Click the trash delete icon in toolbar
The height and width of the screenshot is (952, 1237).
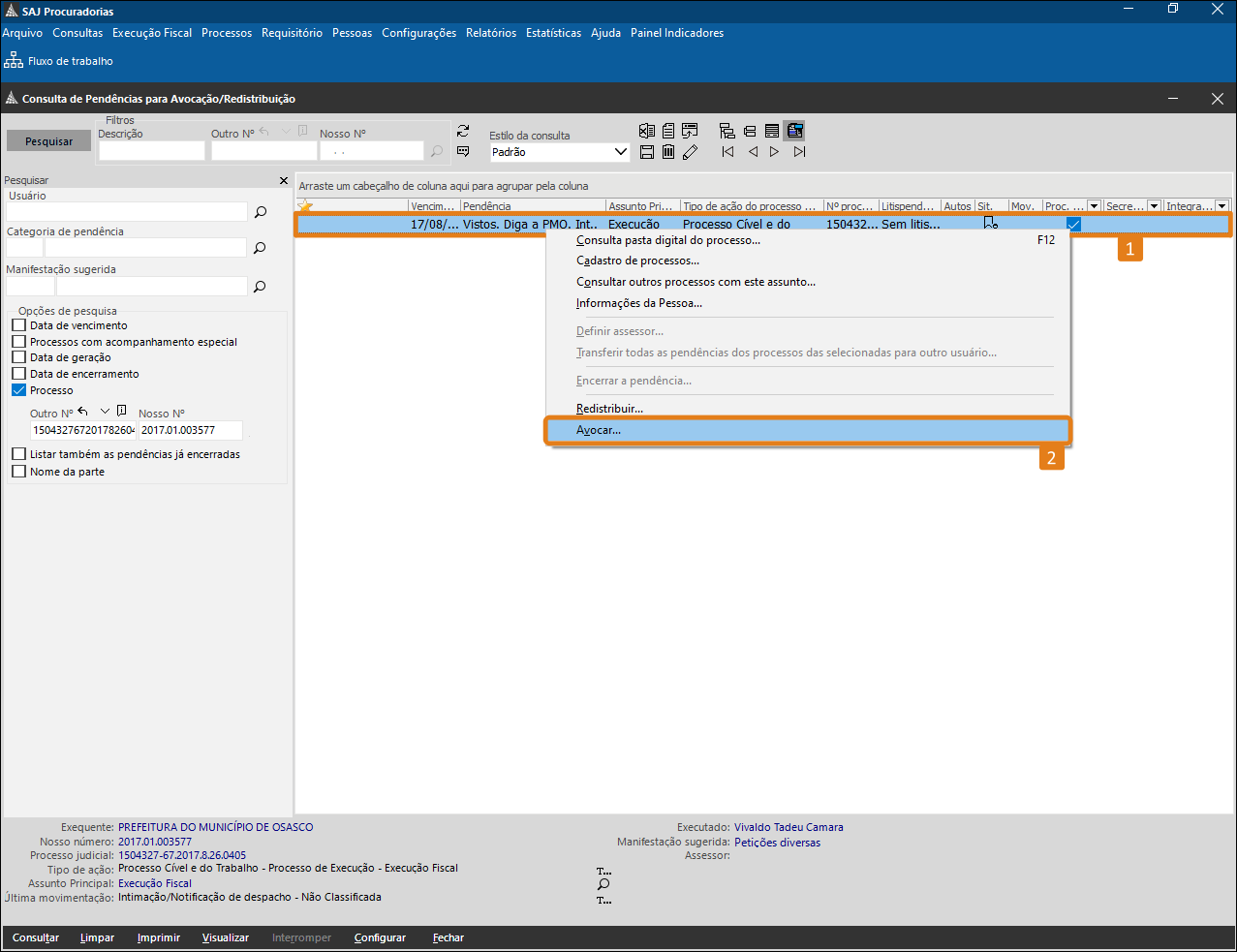point(668,152)
